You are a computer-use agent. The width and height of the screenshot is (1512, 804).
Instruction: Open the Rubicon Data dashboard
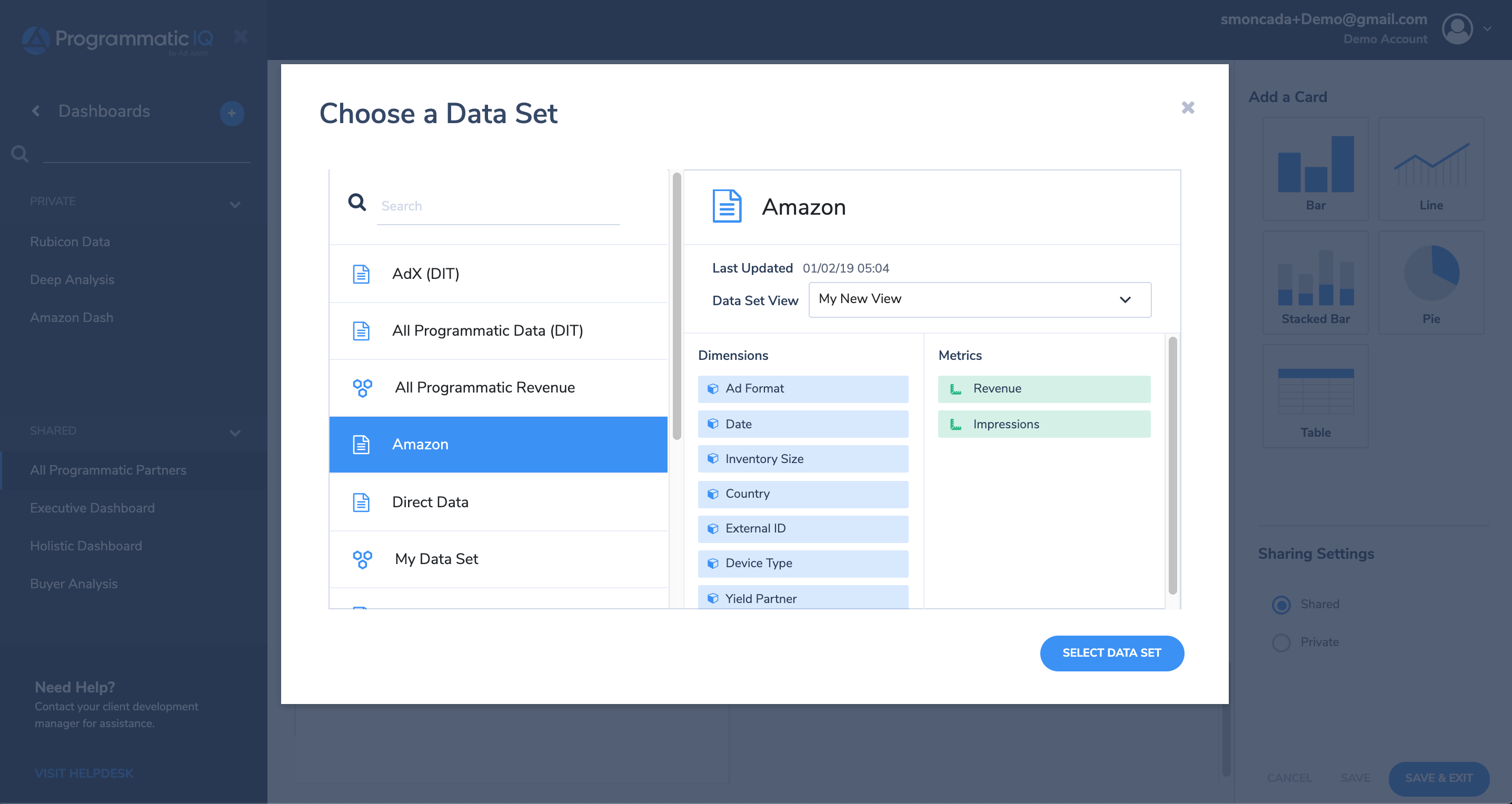coord(70,242)
